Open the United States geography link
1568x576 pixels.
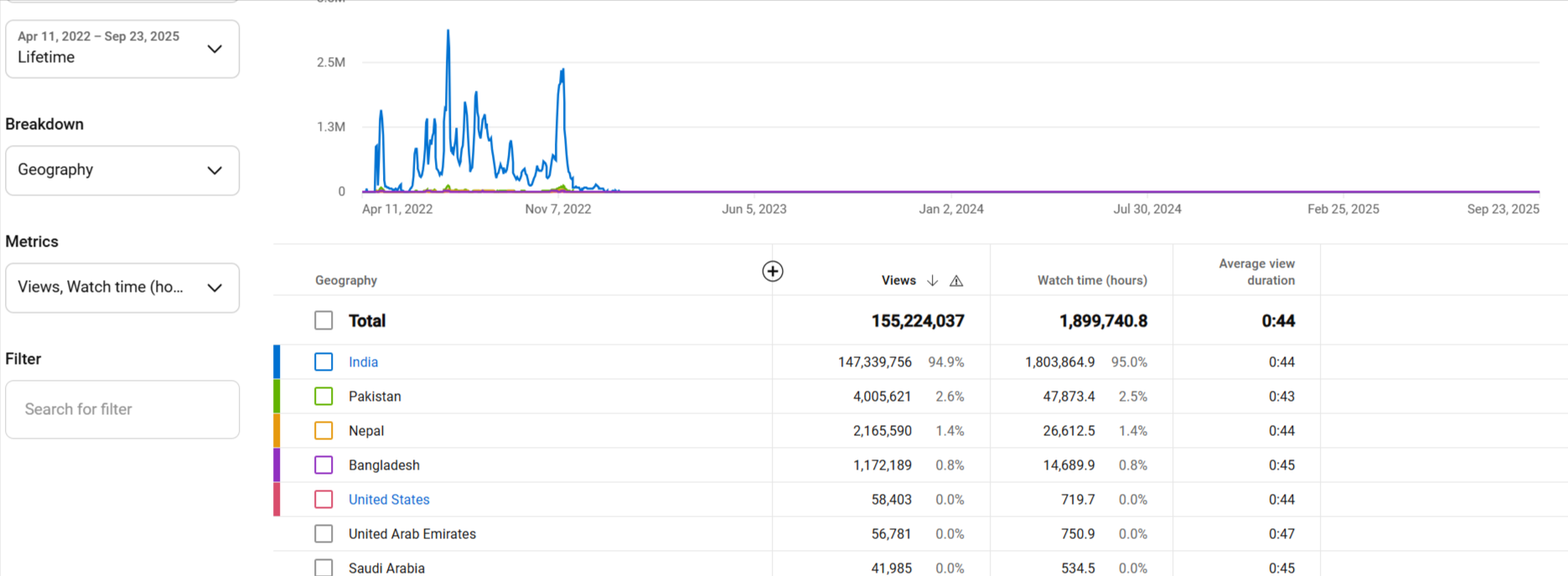coord(389,500)
